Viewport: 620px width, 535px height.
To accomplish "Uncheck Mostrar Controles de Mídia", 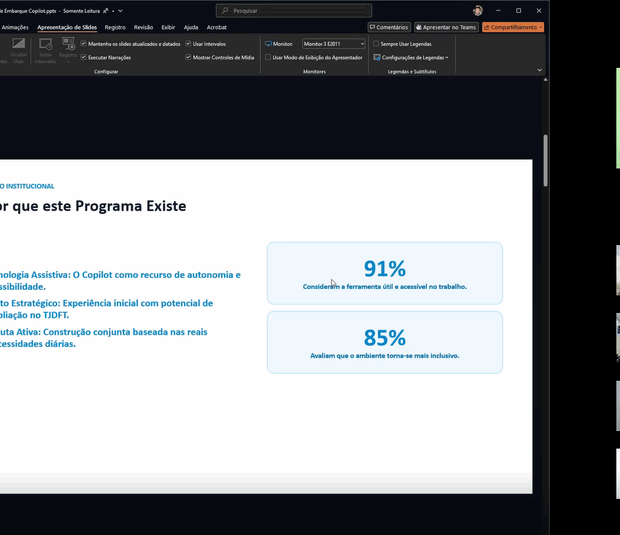I will tap(188, 57).
